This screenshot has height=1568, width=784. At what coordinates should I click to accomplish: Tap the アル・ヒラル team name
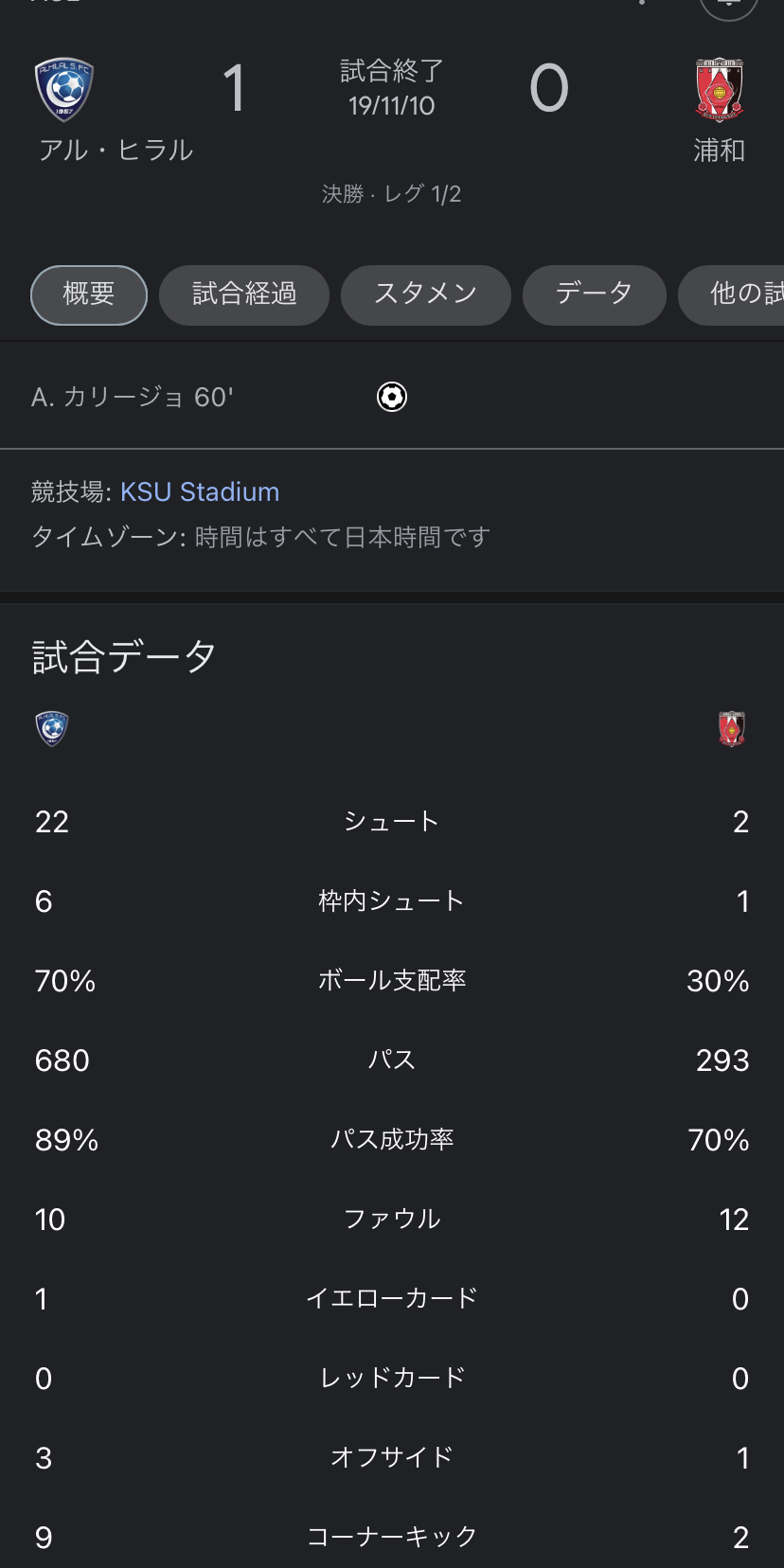(116, 151)
